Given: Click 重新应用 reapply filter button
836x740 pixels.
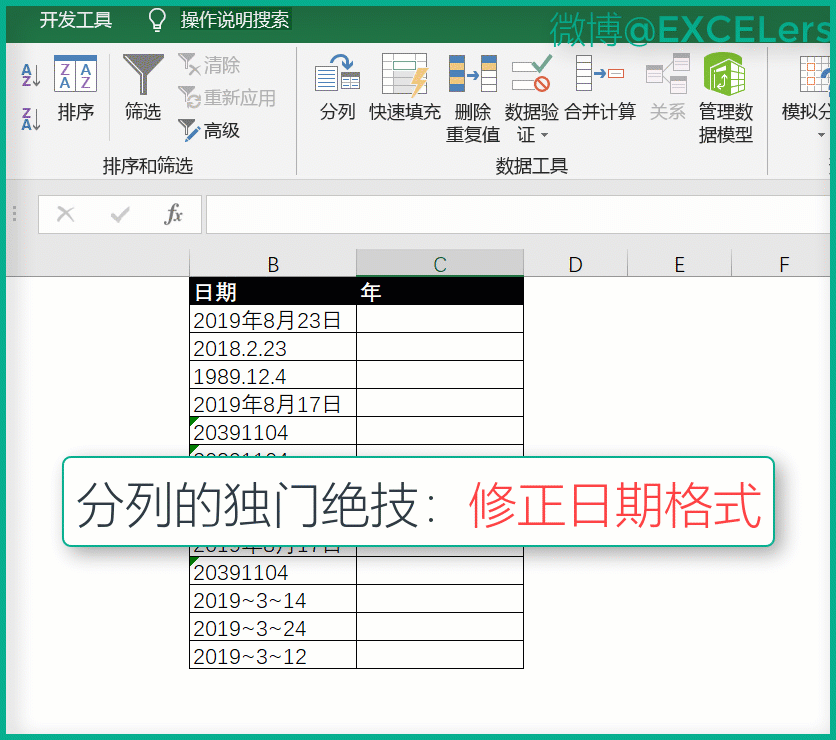Looking at the screenshot, I should [x=227, y=98].
